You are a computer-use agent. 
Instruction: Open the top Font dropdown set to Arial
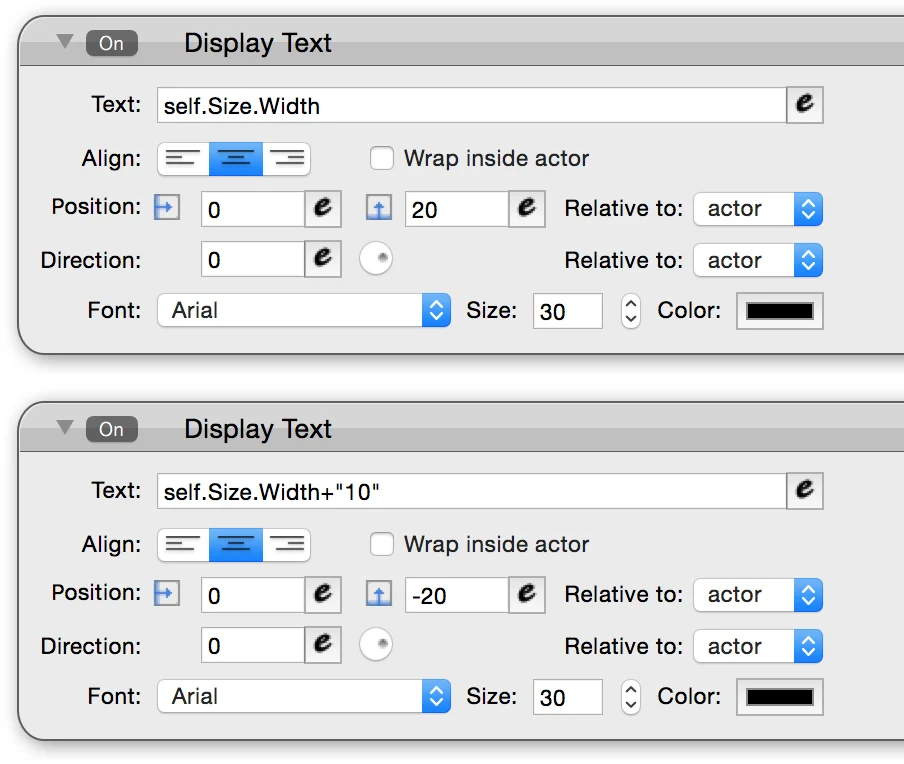[x=304, y=310]
